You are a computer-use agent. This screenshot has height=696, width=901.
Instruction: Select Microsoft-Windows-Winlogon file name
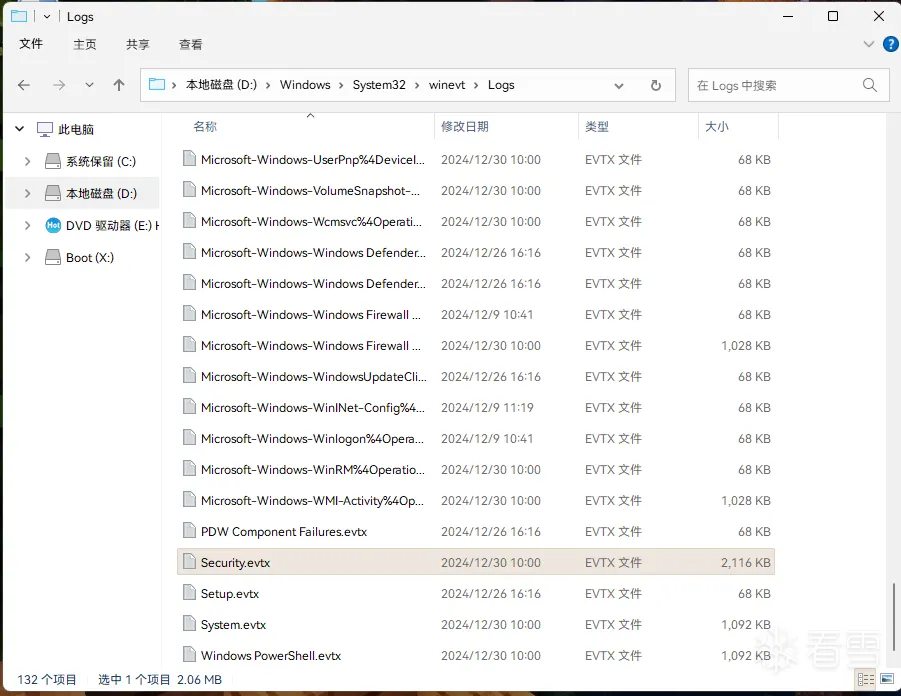(312, 439)
